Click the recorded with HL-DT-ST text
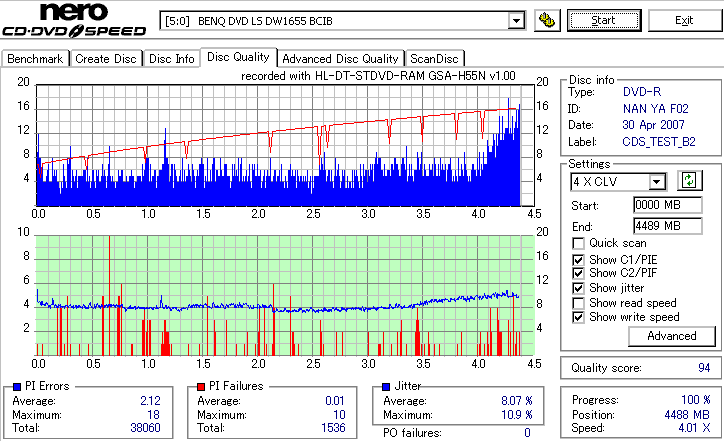 [x=378, y=76]
